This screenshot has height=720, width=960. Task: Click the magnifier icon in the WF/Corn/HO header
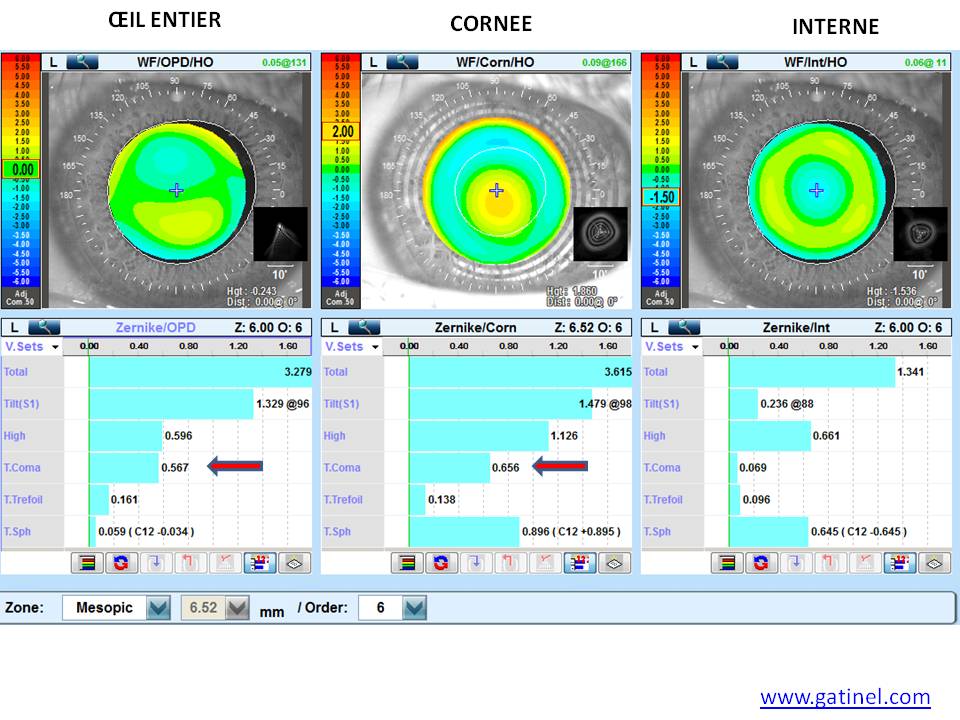pos(402,62)
